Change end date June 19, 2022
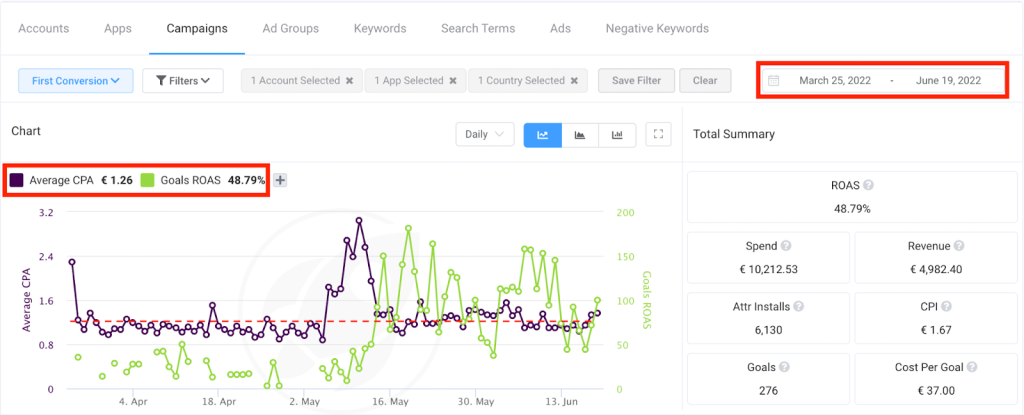Screen dimensions: 1024x415 click(x=948, y=81)
